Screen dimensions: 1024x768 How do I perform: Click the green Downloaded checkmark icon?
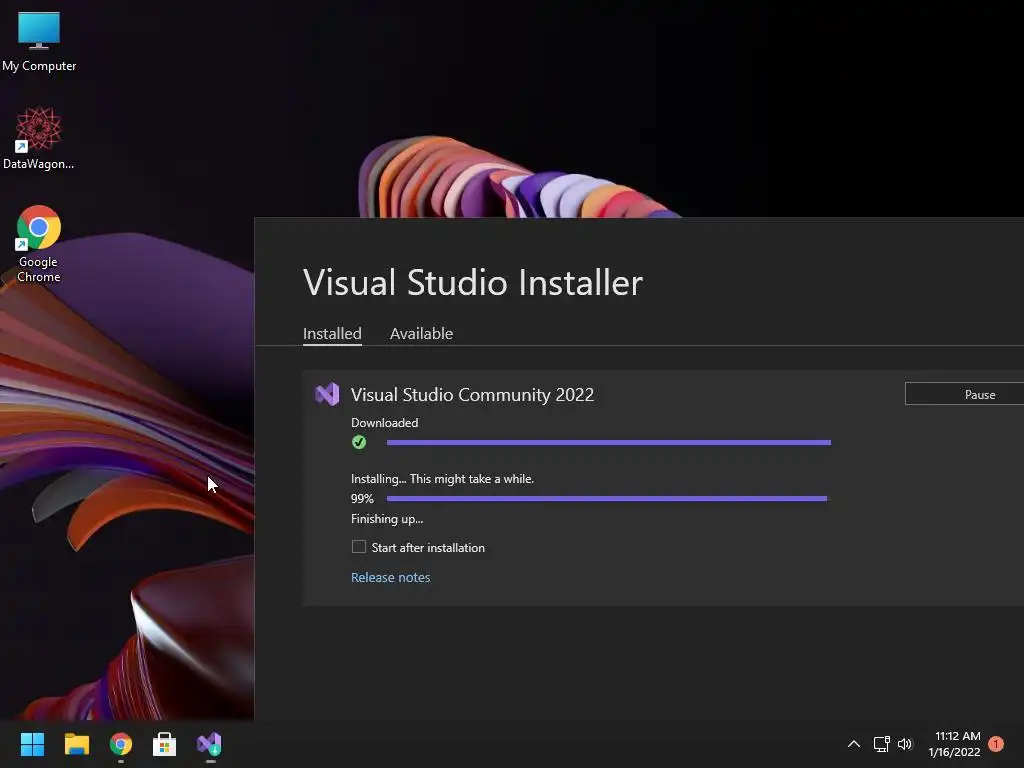pyautogui.click(x=359, y=442)
